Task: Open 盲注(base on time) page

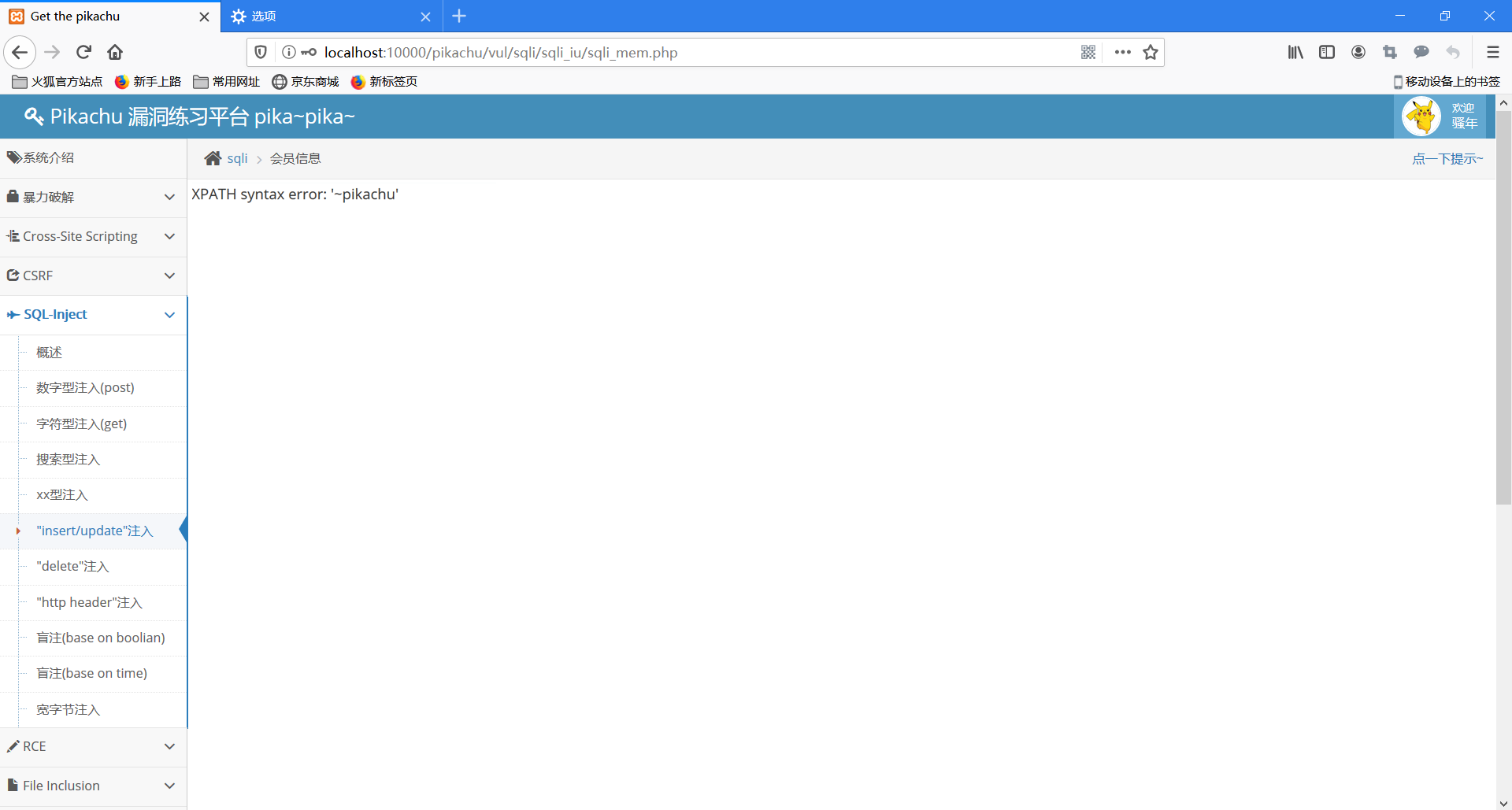Action: (x=91, y=673)
